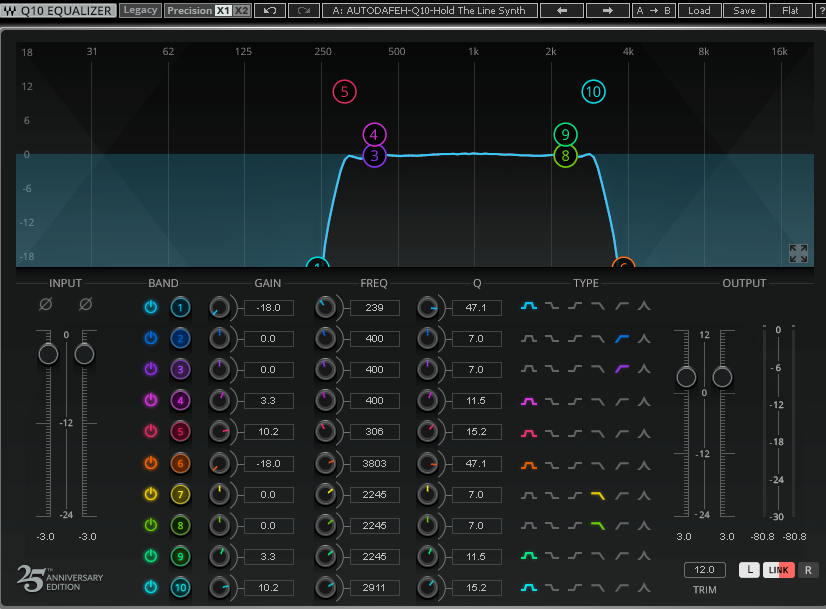Viewport: 826px width, 609px height.
Task: Toggle band 2 power button
Action: tap(151, 338)
